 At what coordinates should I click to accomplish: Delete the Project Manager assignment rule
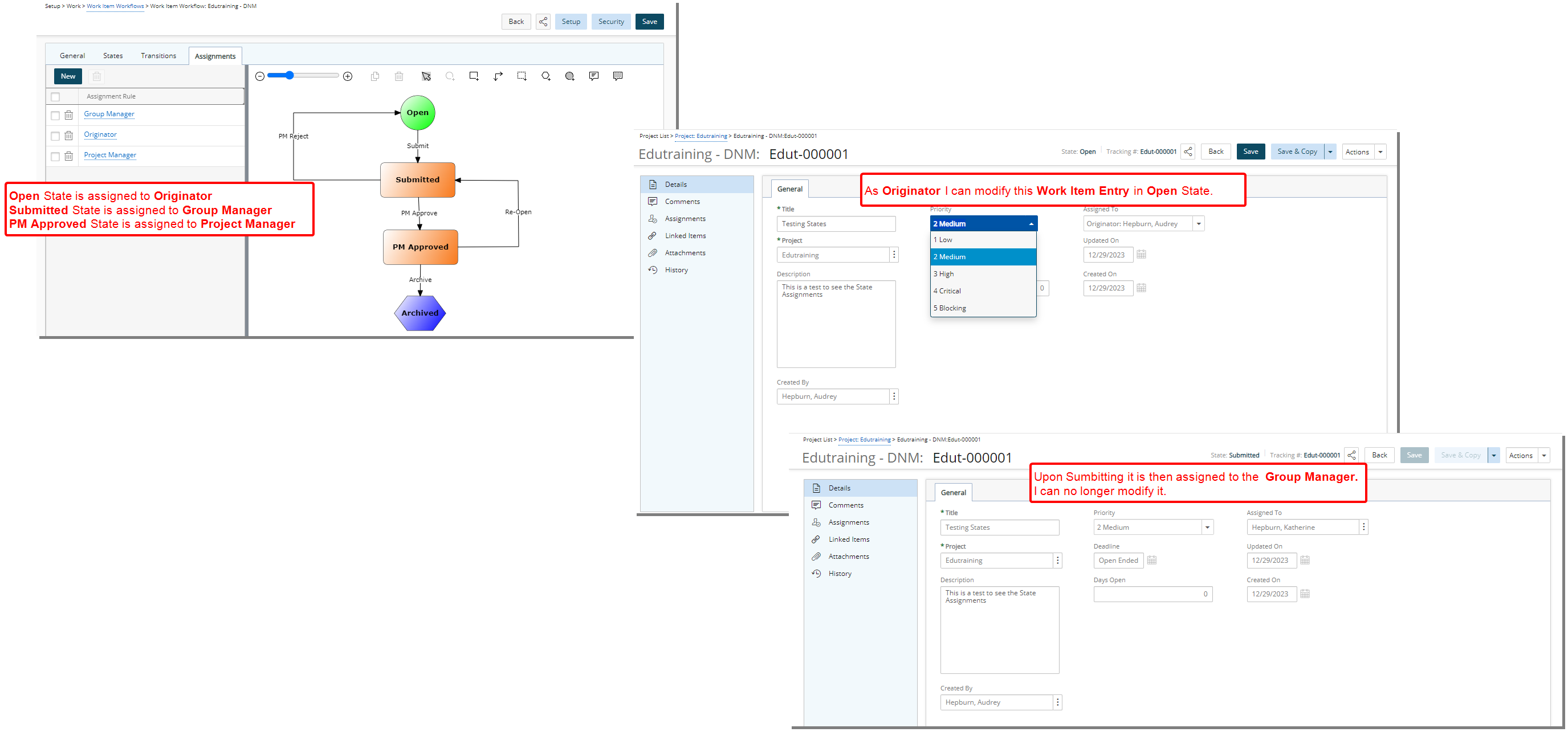(69, 157)
